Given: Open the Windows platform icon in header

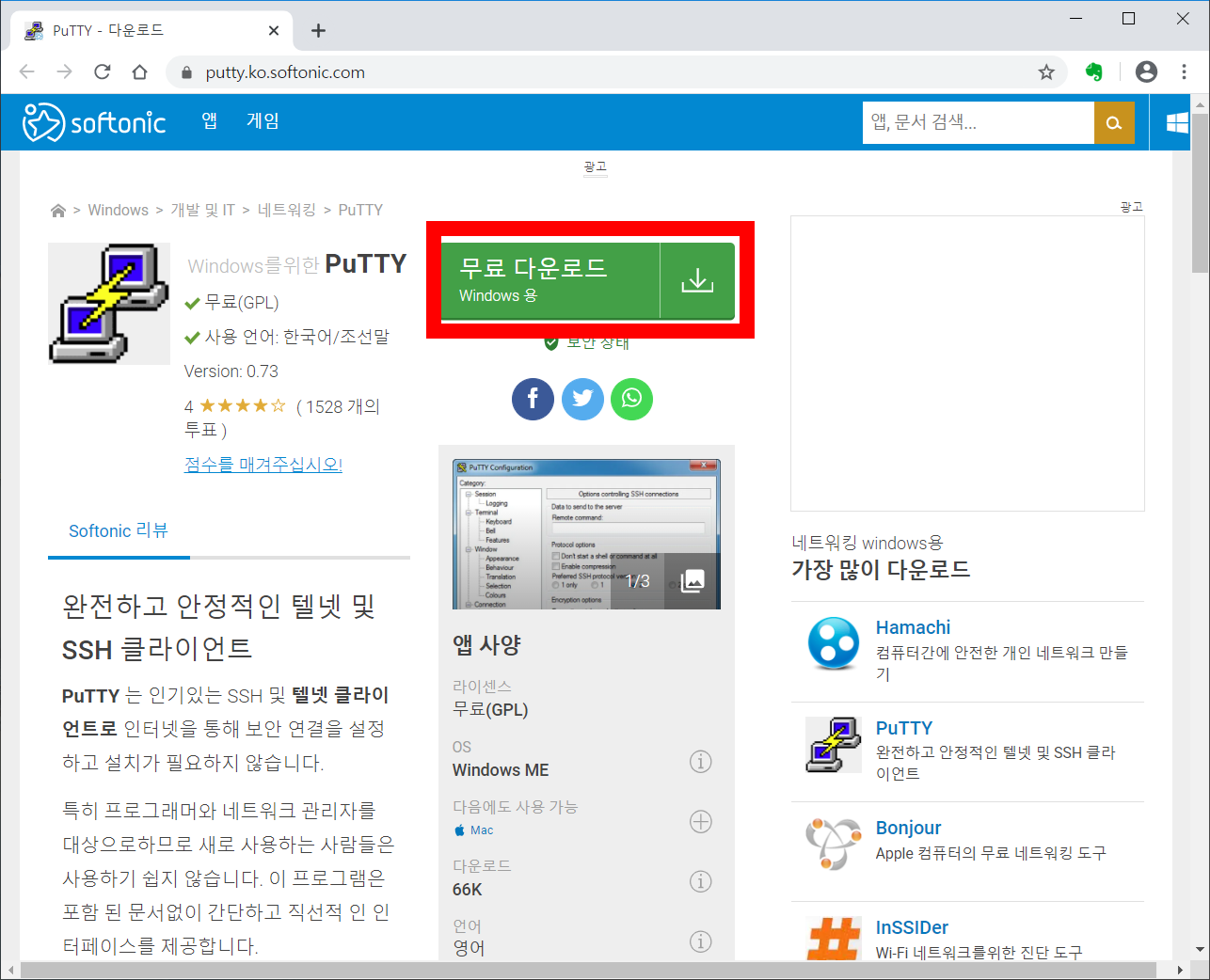Looking at the screenshot, I should pos(1177,122).
